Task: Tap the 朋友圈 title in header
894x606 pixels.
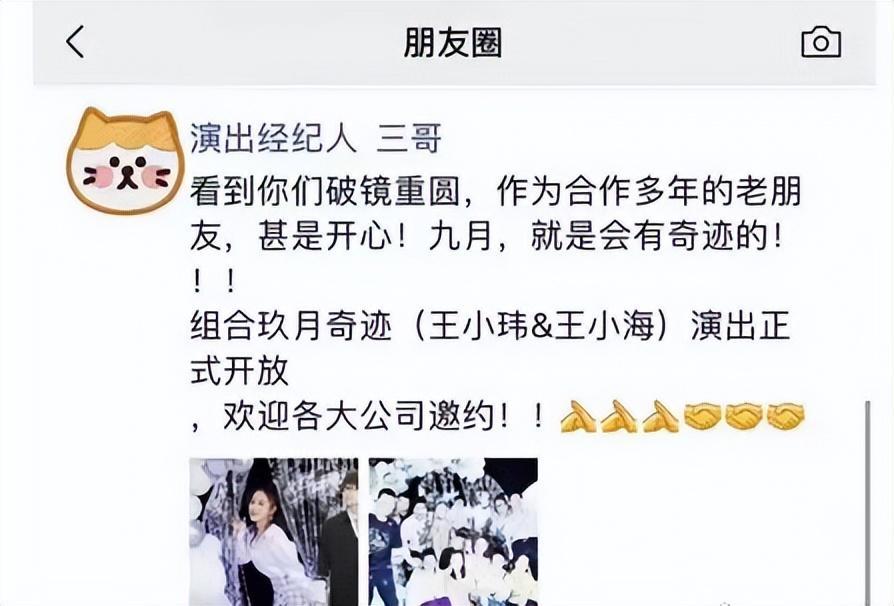Action: [x=453, y=43]
